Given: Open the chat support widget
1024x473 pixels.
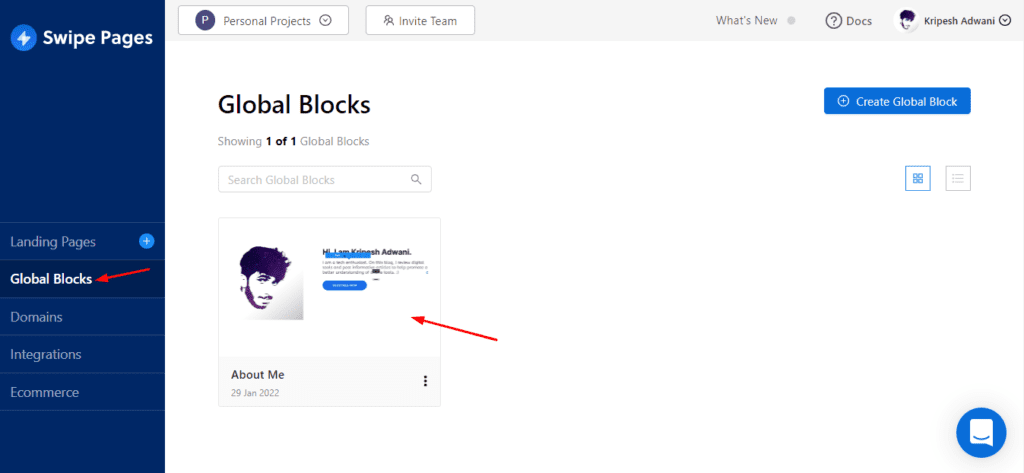Looking at the screenshot, I should pos(980,432).
